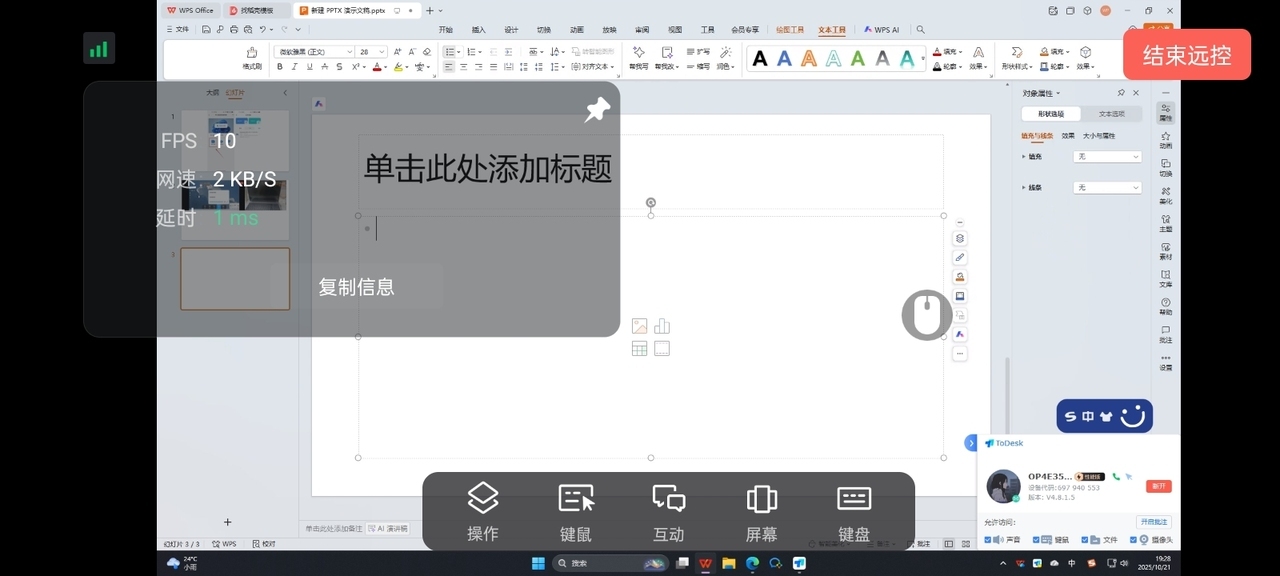Switch to the 文本选项 properties tab
1280x576 pixels.
point(1112,114)
